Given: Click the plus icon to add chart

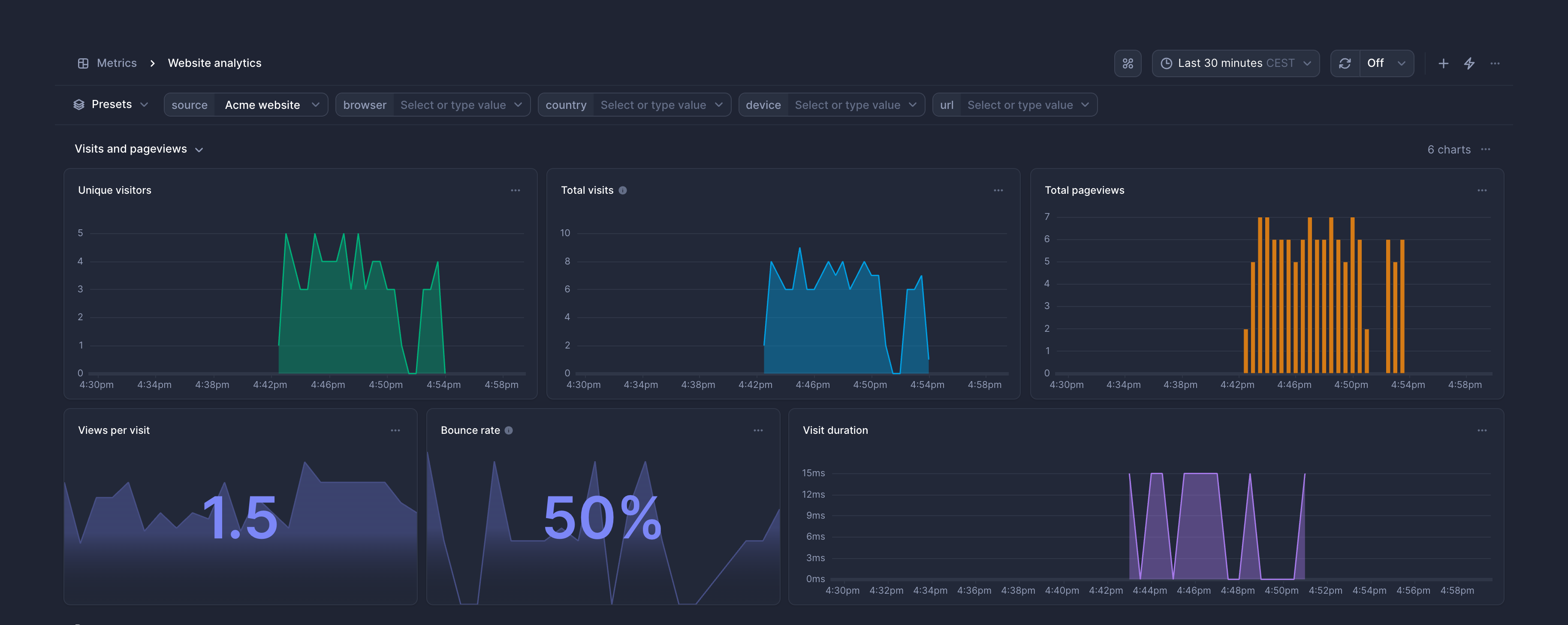Looking at the screenshot, I should point(1443,63).
